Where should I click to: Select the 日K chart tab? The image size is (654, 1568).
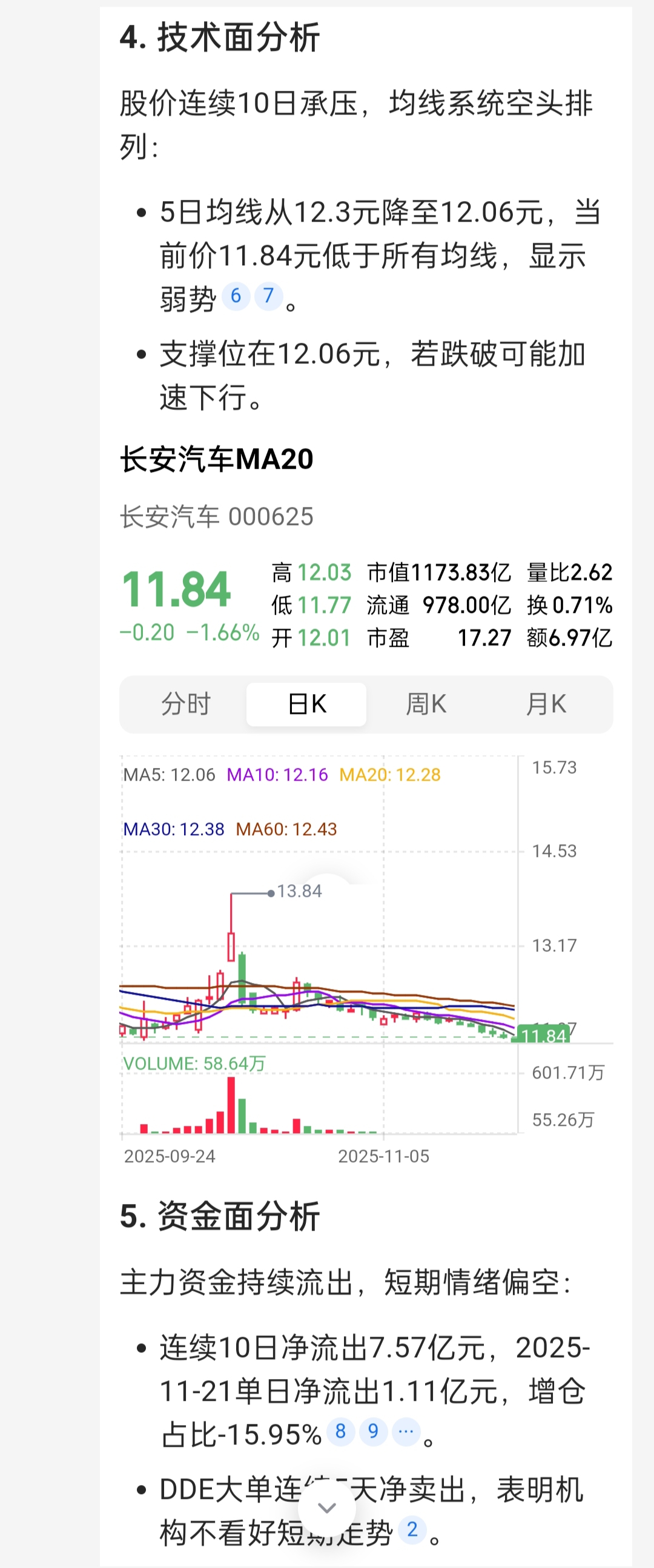(306, 704)
